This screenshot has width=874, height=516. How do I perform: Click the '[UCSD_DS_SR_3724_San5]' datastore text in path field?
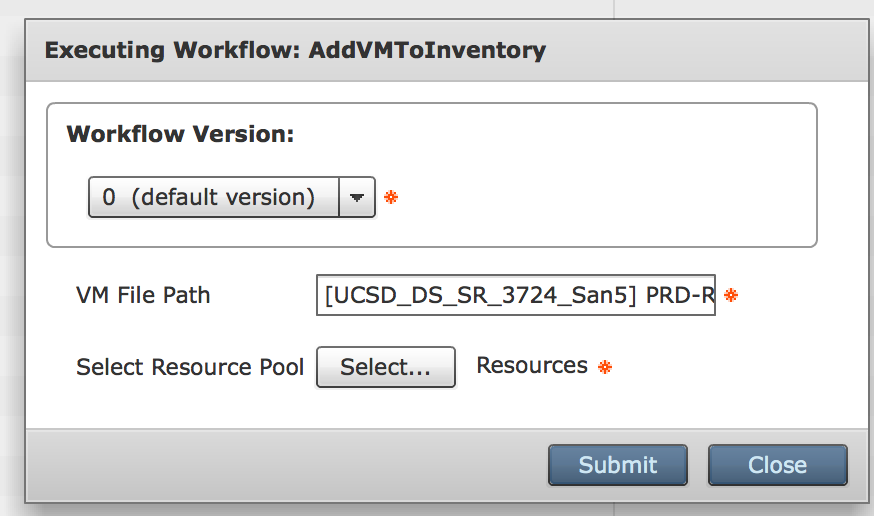coord(480,295)
